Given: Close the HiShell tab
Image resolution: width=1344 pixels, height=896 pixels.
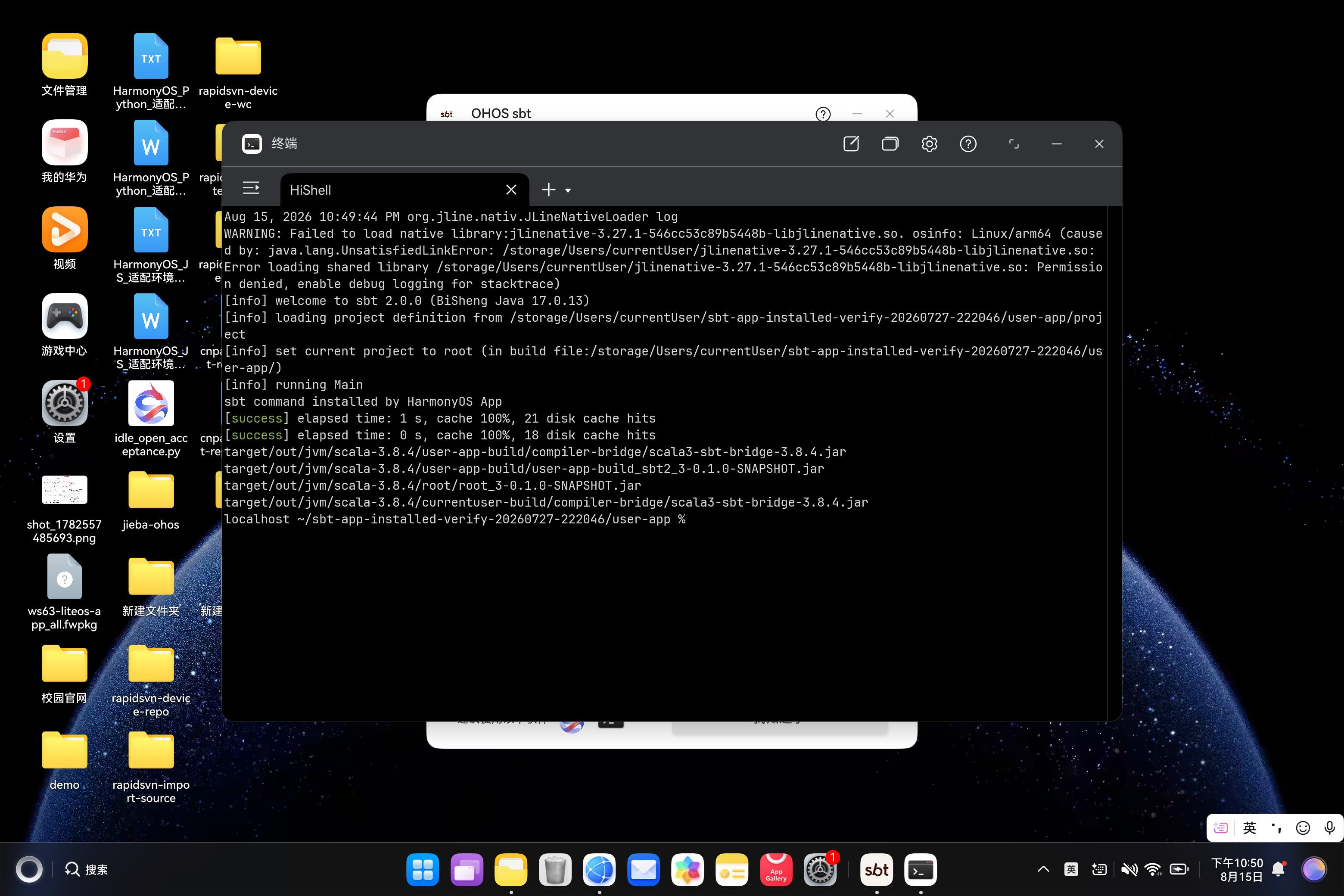Looking at the screenshot, I should pyautogui.click(x=511, y=190).
